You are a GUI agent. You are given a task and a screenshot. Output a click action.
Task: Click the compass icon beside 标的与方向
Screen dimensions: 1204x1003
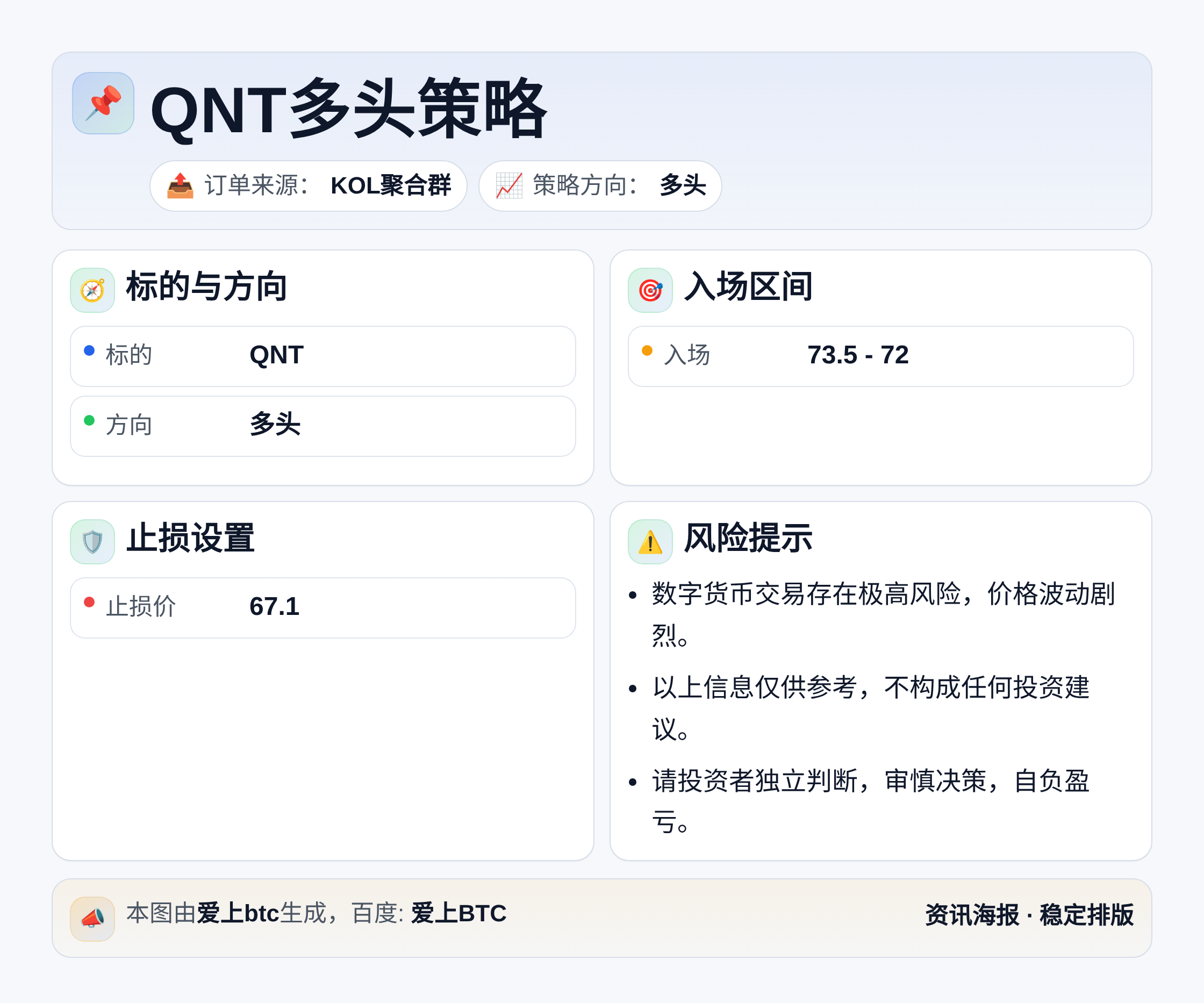[x=92, y=290]
